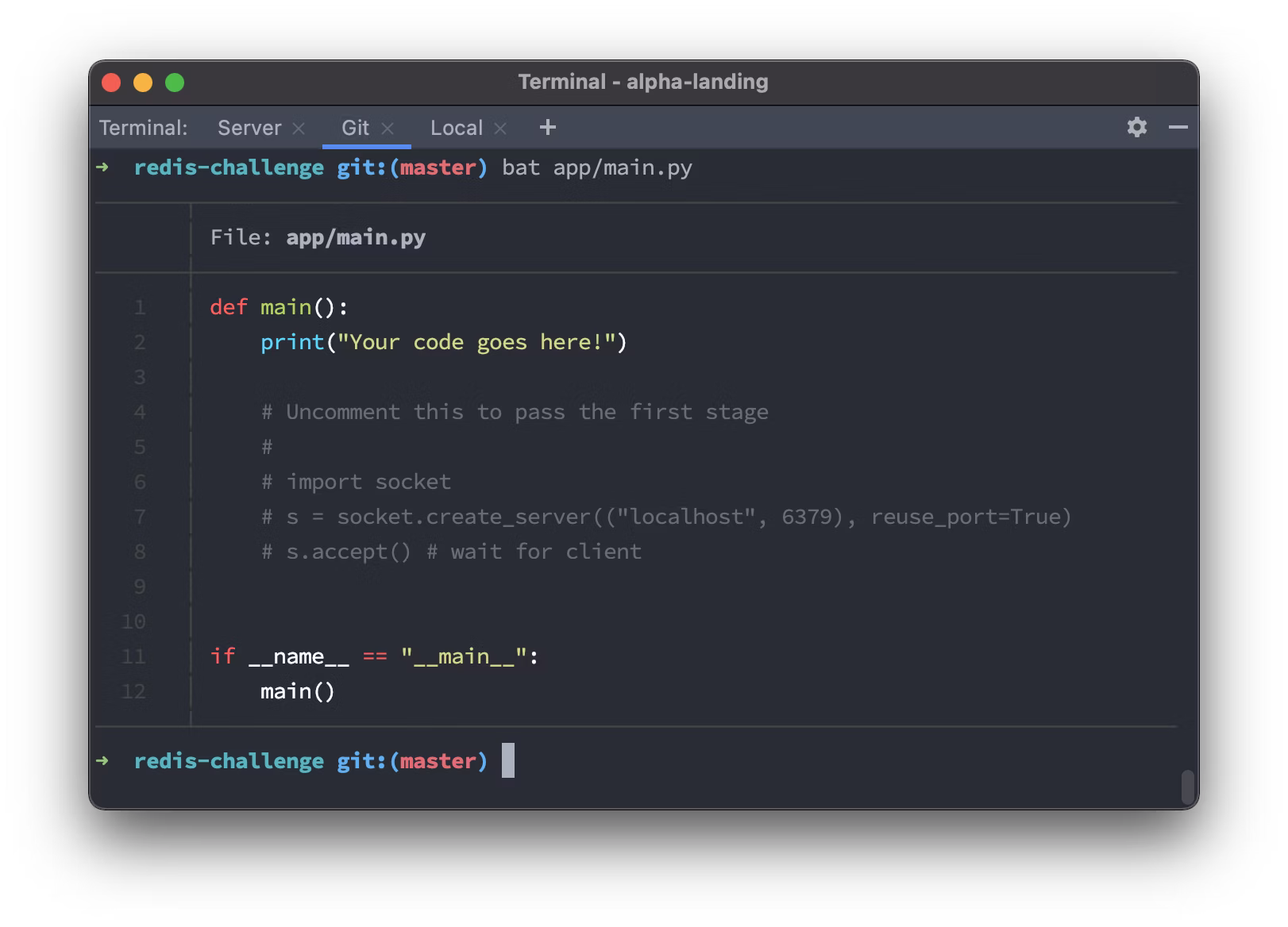This screenshot has height=927, width=1288.
Task: Click the socket.create_server comment on line 7
Action: [x=667, y=517]
